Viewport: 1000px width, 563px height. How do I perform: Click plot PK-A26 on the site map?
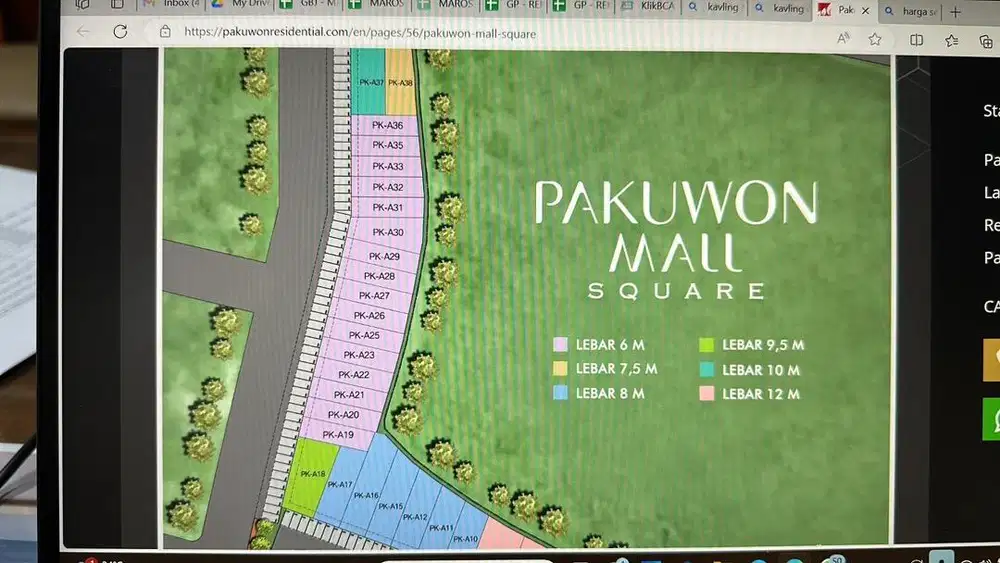coord(369,316)
